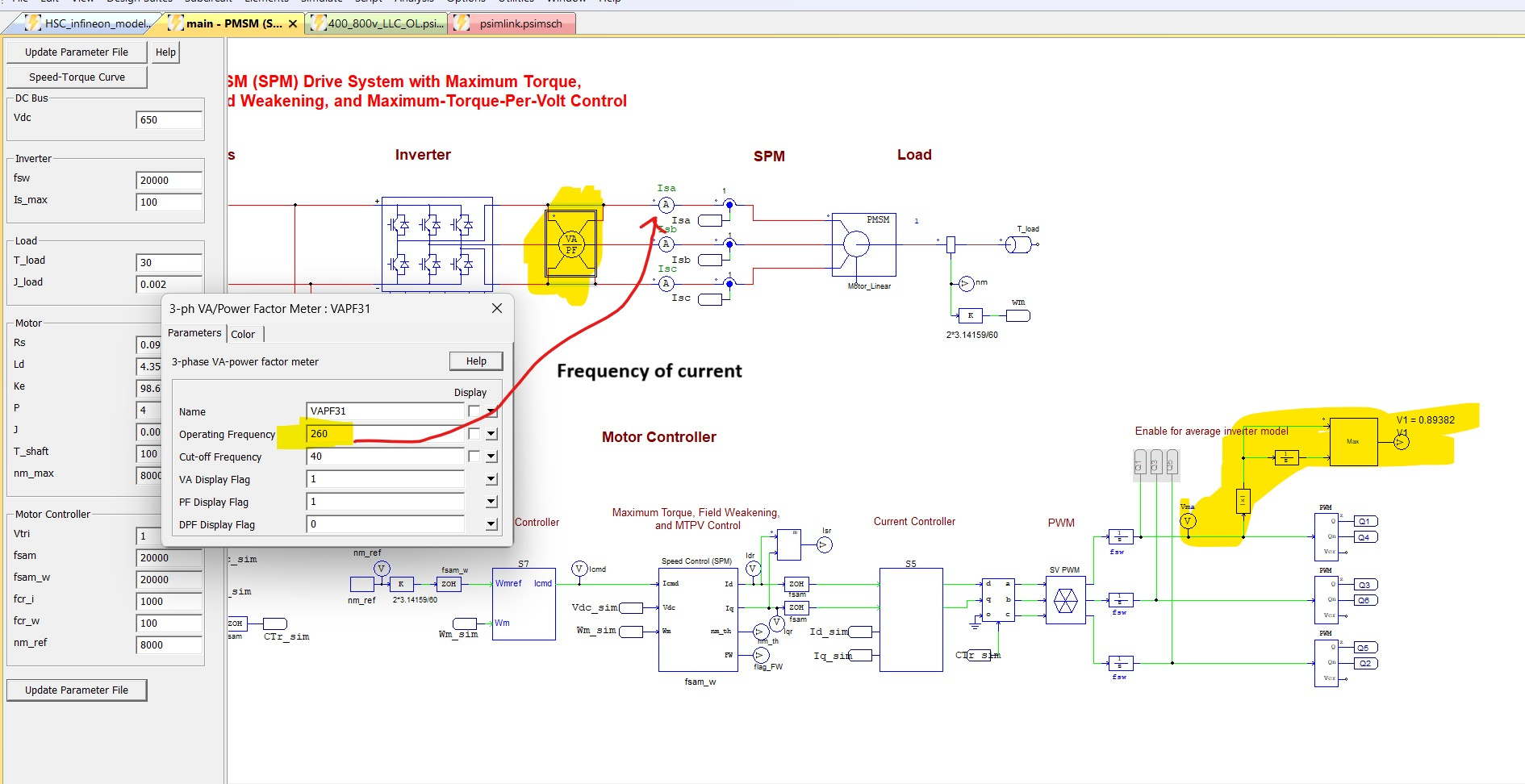Select the S7 speed controller subcircuit
This screenshot has width=1525, height=784.
point(524,604)
